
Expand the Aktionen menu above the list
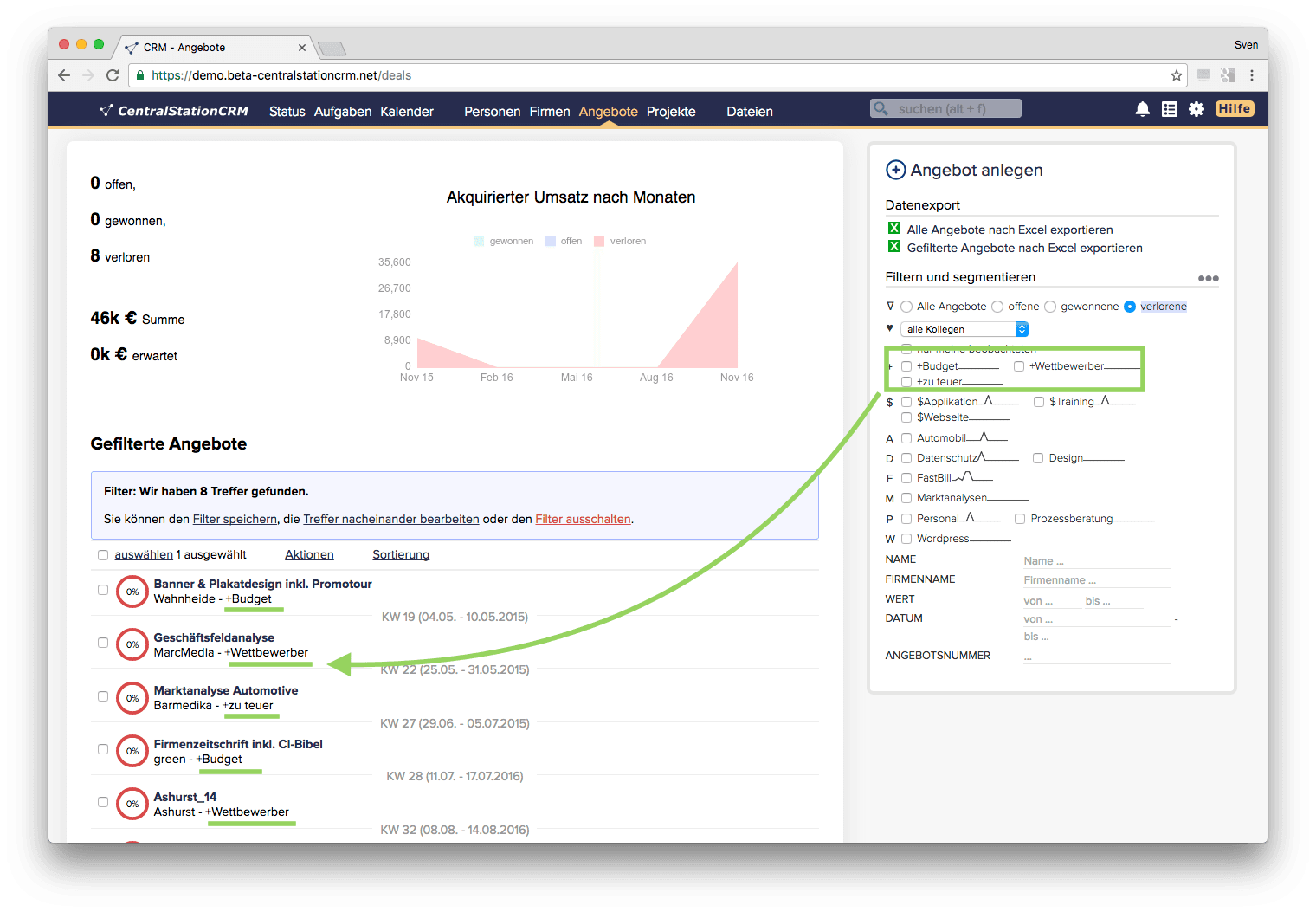pos(309,555)
